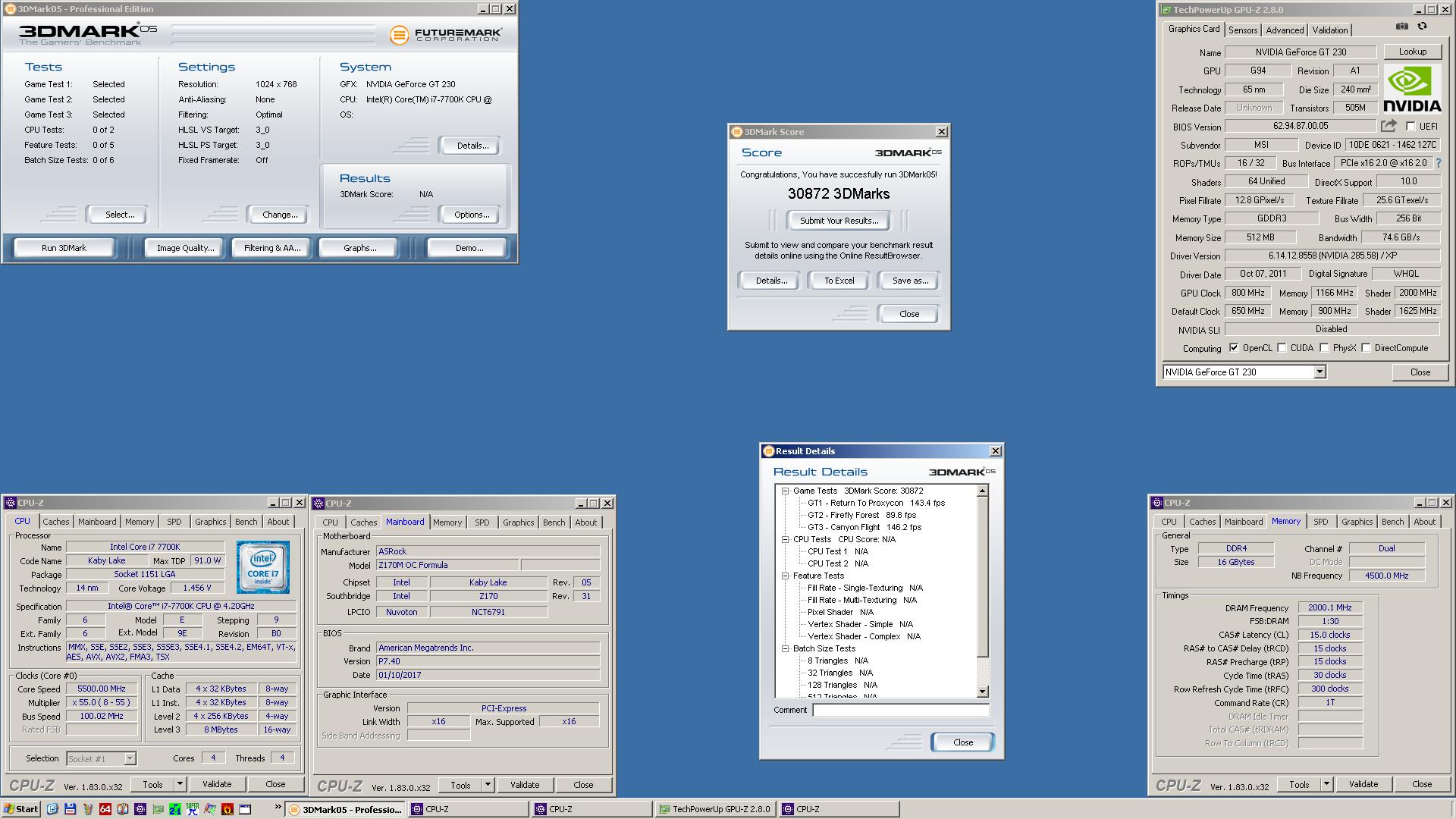The width and height of the screenshot is (1456, 819).
Task: Export score with To Excel button
Action: [x=839, y=281]
